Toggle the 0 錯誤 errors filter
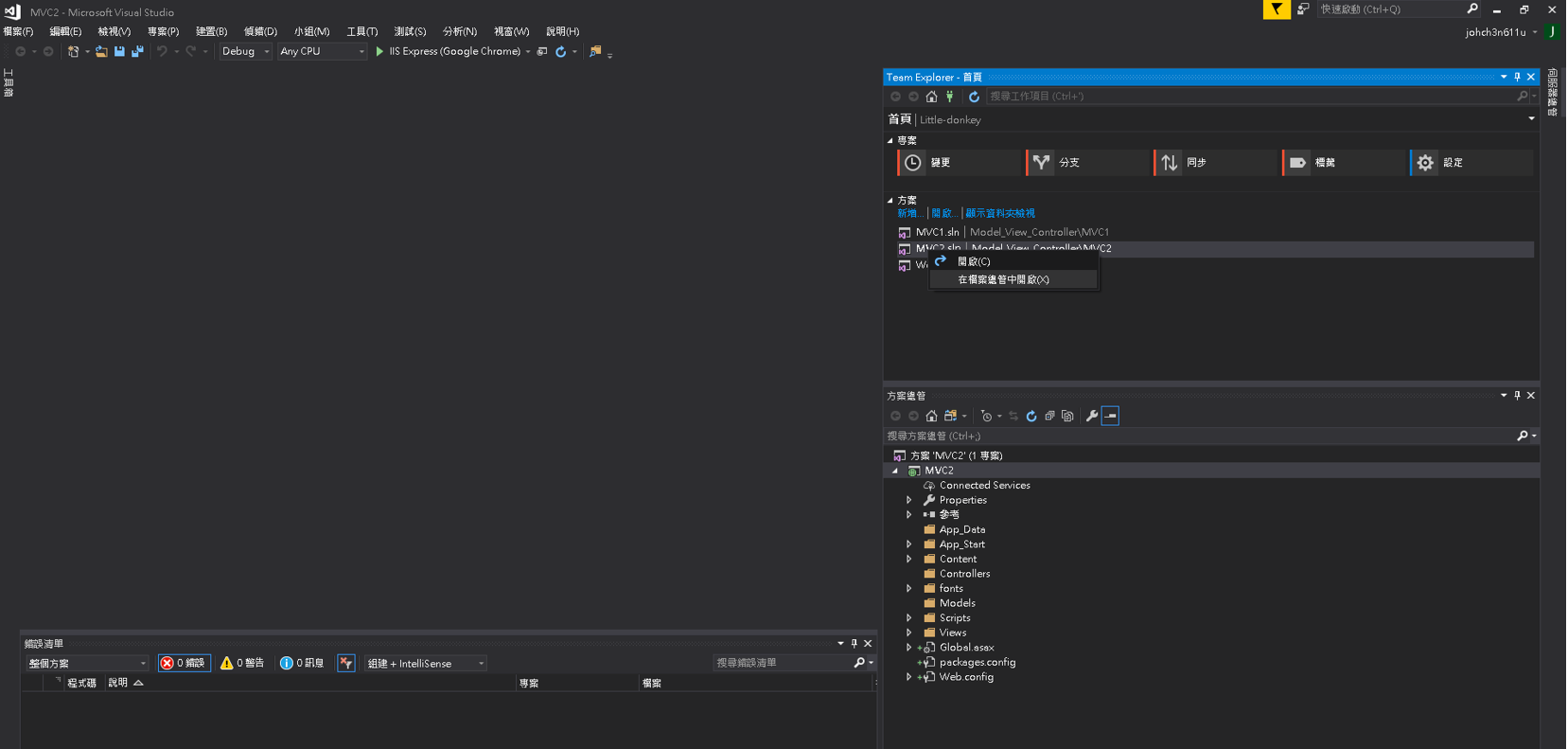 pos(184,663)
